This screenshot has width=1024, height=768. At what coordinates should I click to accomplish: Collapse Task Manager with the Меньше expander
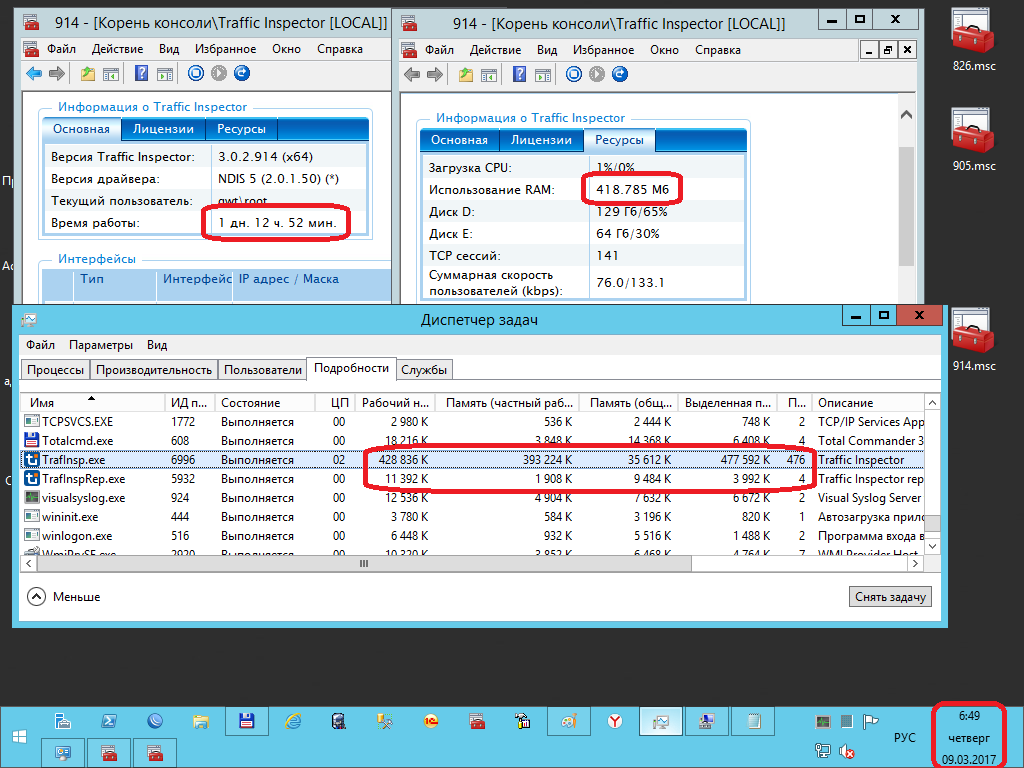click(64, 597)
